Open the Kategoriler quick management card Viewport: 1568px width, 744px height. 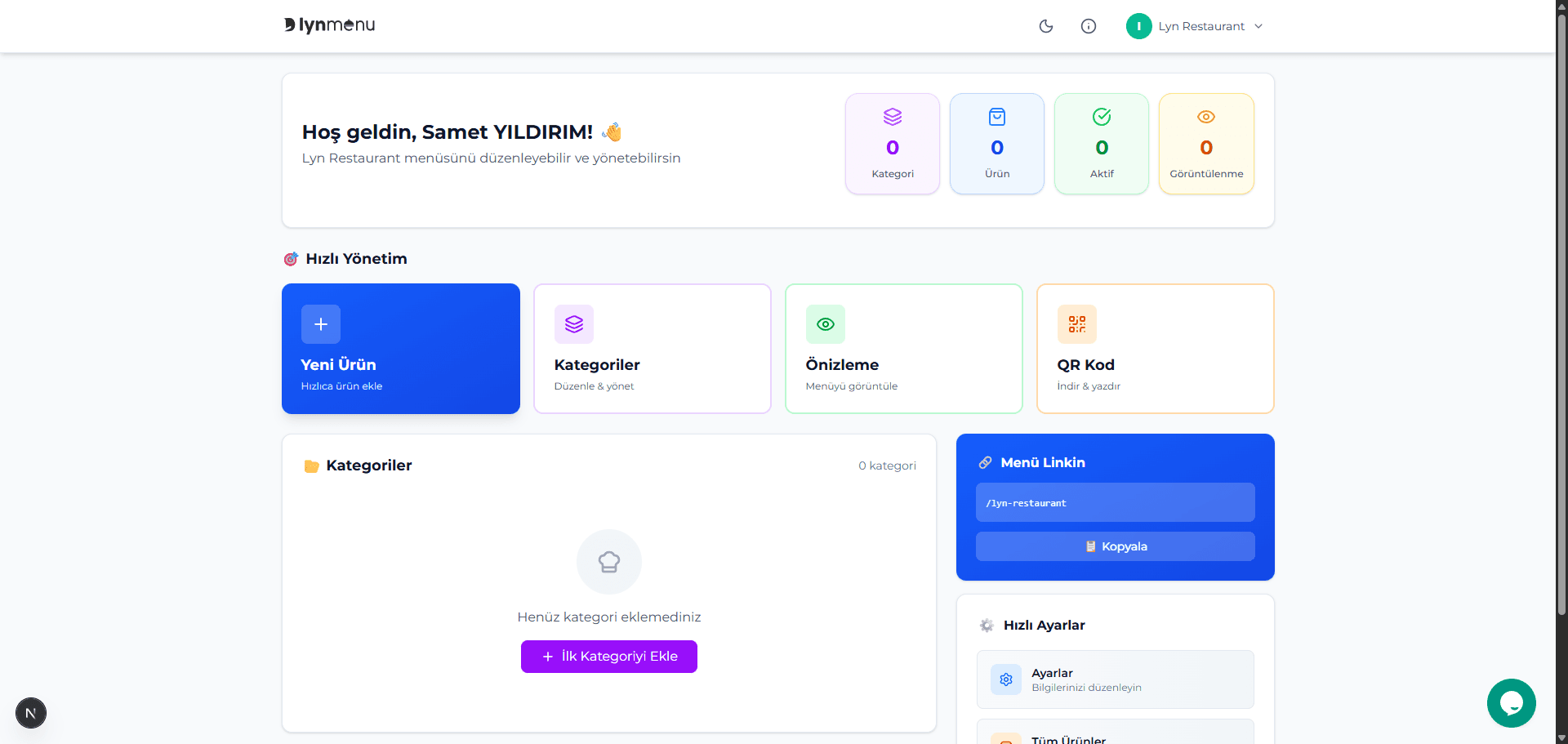click(652, 349)
